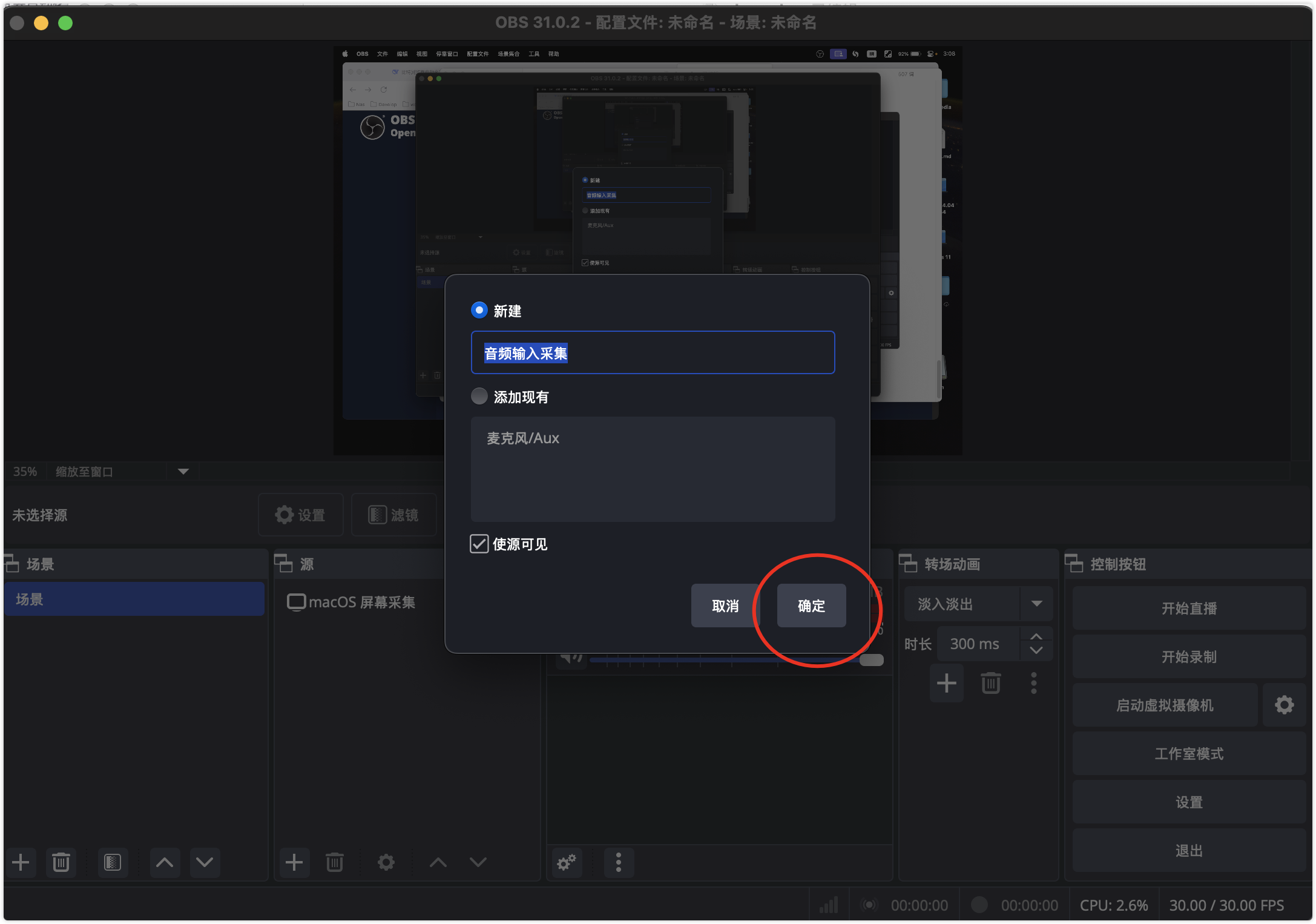Select the macOS 屏幕采集 source
Image resolution: width=1316 pixels, height=924 pixels.
(351, 602)
